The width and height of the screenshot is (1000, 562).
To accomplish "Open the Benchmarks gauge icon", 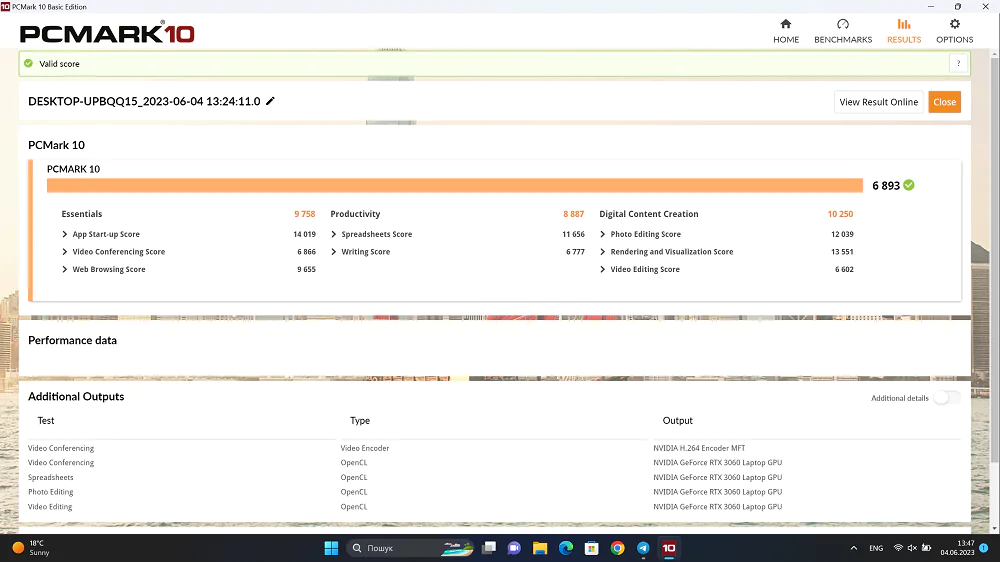I will 842,24.
